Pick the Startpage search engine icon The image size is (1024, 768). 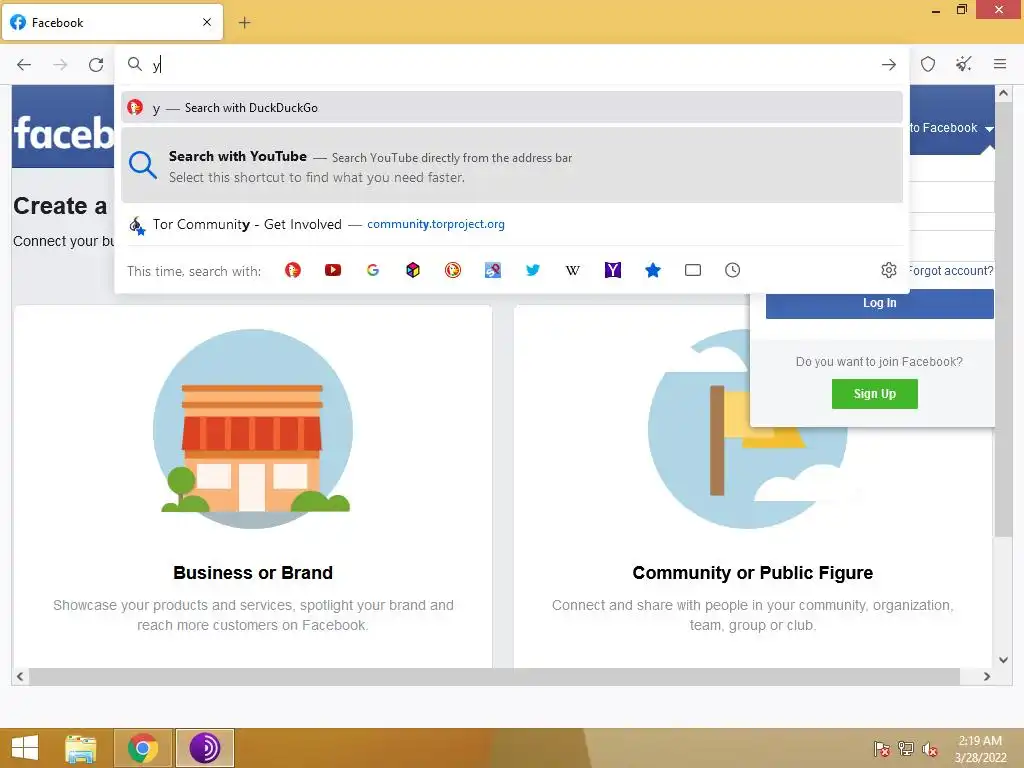(x=493, y=270)
